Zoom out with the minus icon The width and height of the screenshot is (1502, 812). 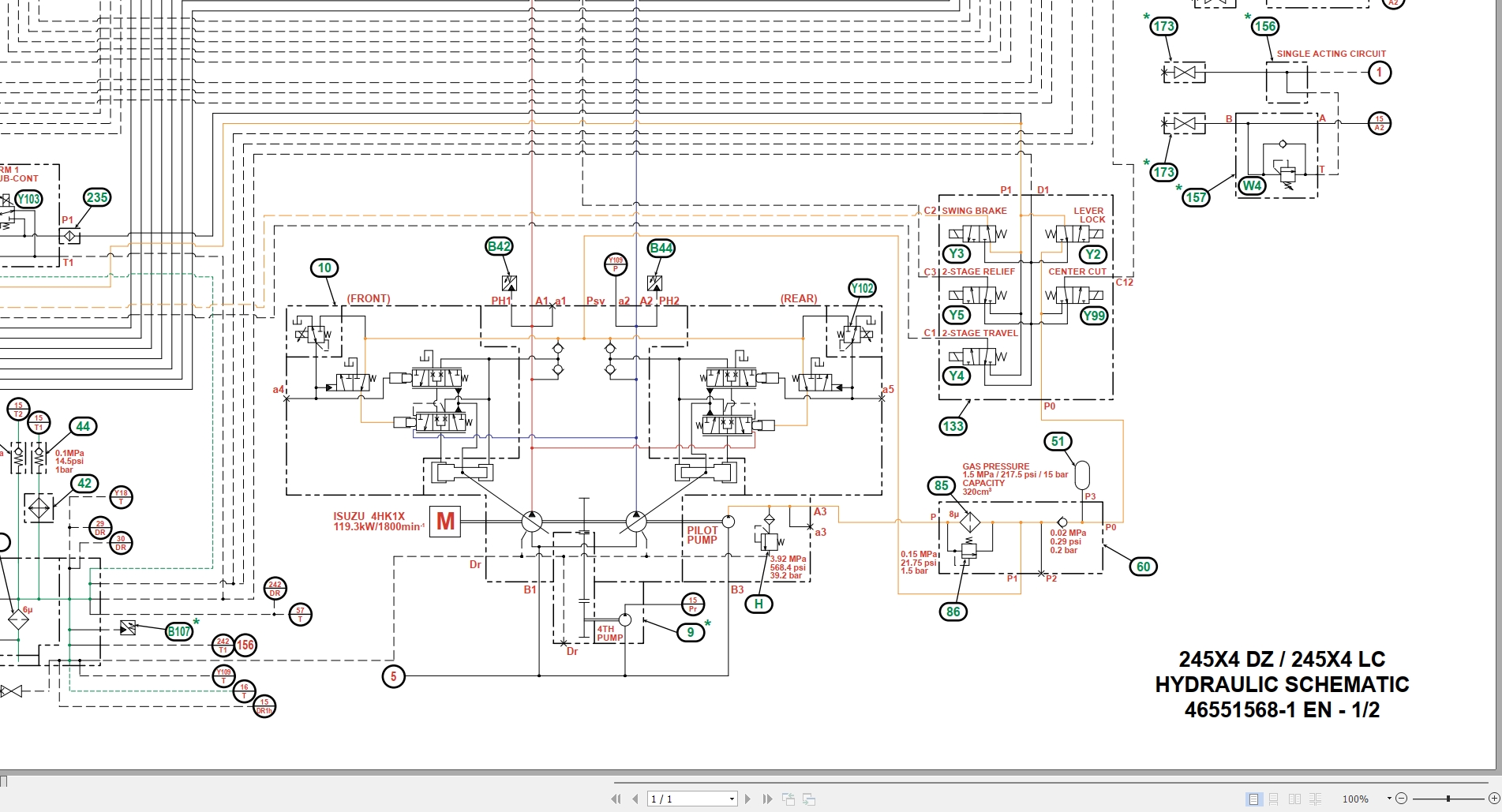point(1403,798)
